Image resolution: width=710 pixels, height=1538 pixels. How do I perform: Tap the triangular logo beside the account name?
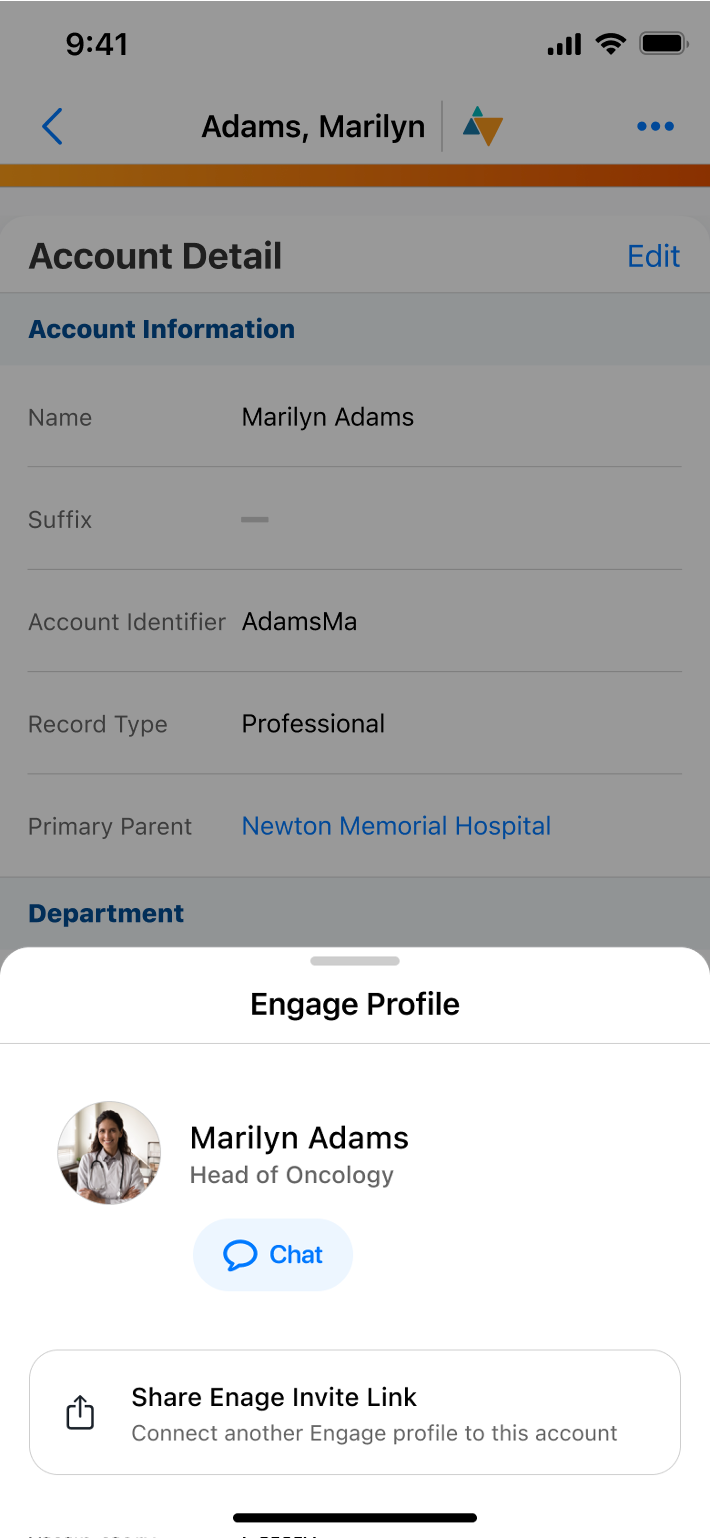pyautogui.click(x=482, y=127)
